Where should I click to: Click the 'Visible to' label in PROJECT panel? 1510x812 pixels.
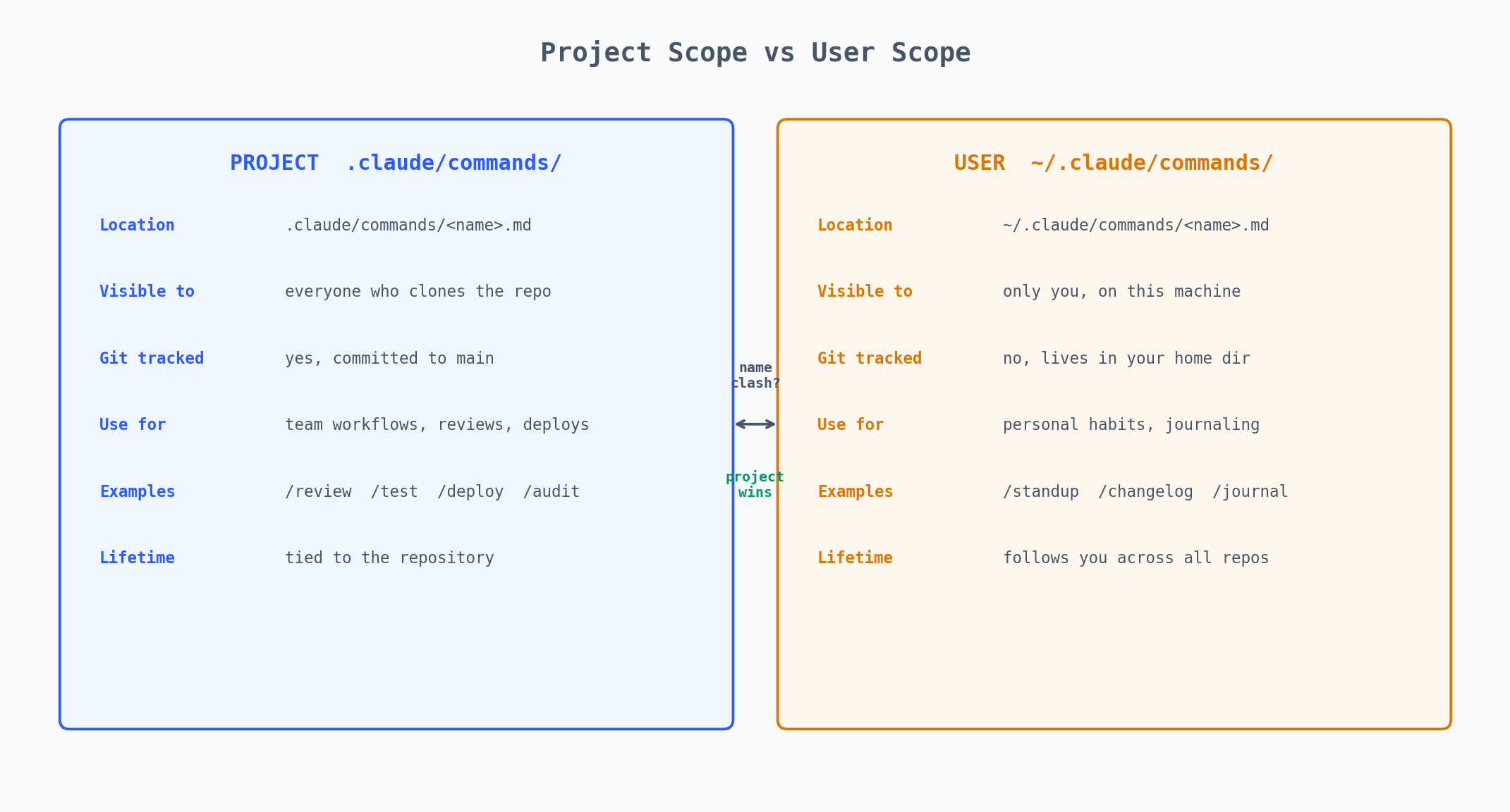(x=147, y=292)
